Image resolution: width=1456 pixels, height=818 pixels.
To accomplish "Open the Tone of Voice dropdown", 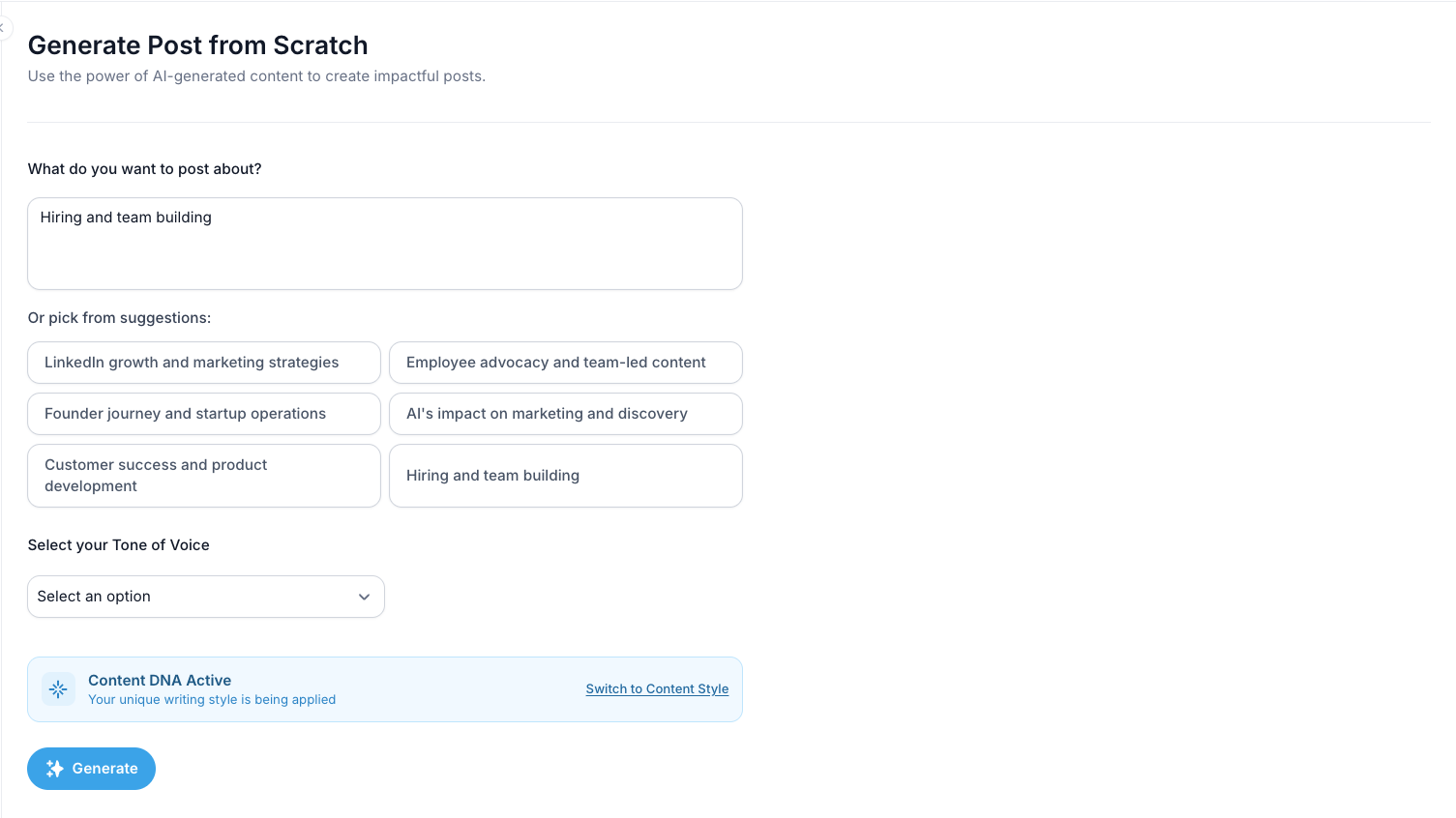I will (206, 597).
